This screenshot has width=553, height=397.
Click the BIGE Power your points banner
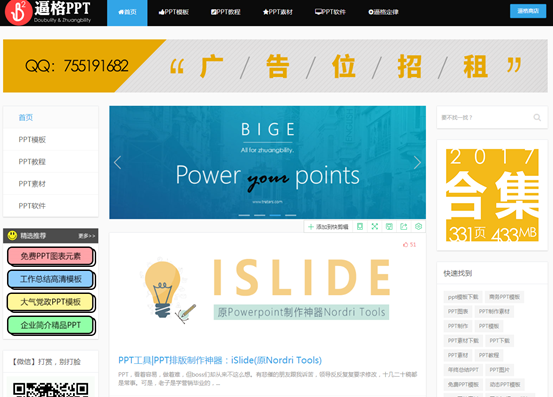(267, 163)
